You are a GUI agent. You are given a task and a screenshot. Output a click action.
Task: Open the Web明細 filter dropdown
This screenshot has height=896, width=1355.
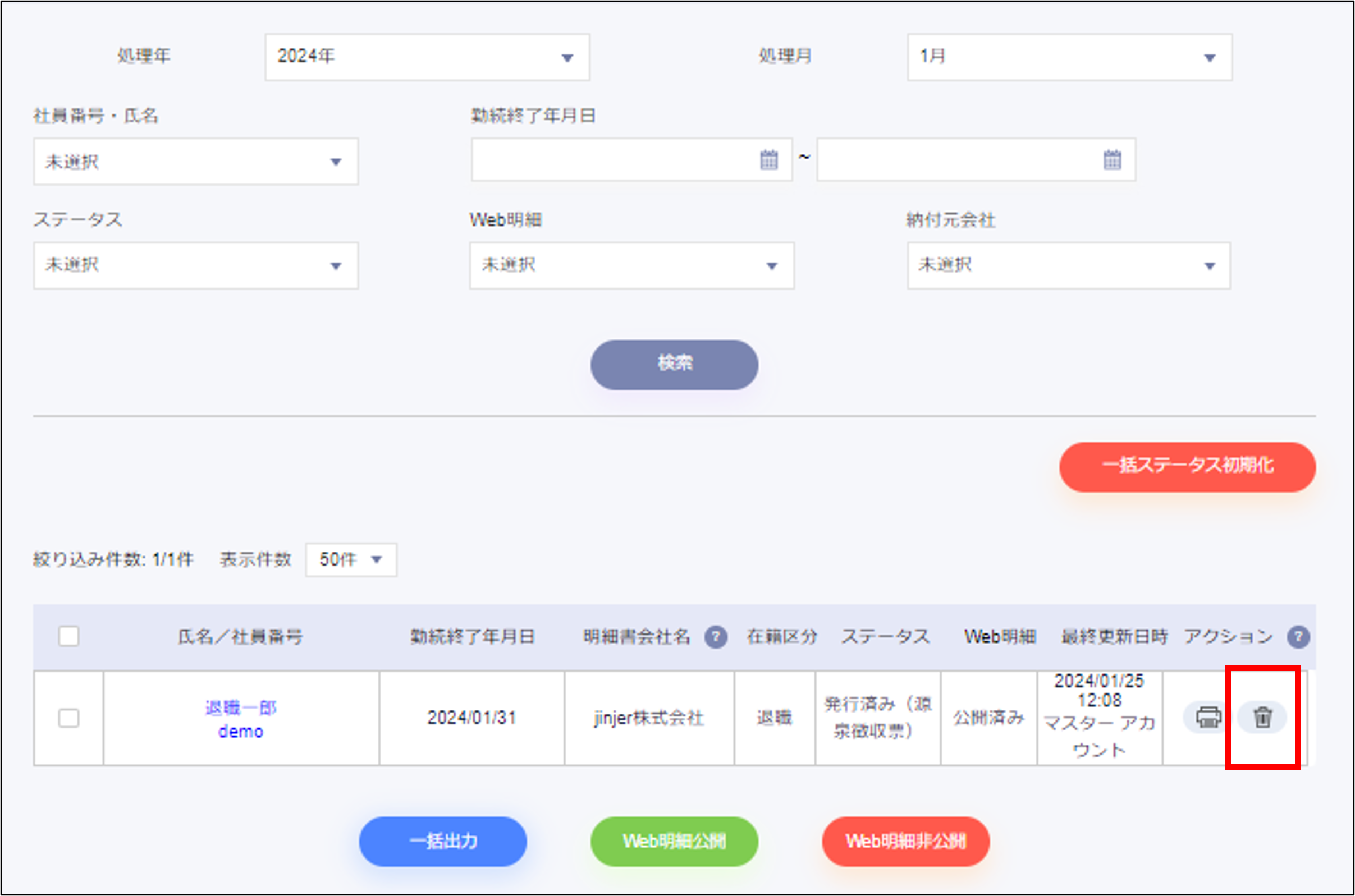click(x=632, y=266)
